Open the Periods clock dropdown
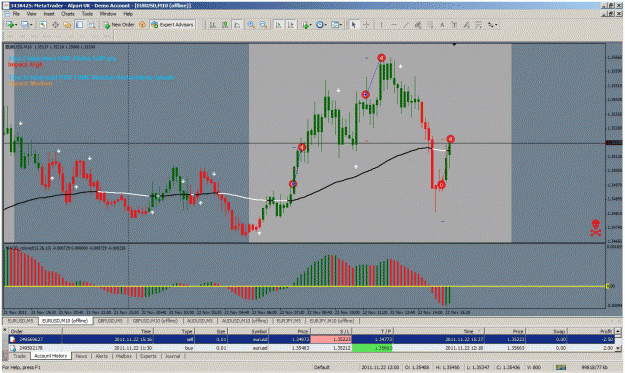The height and width of the screenshot is (373, 625). [x=321, y=25]
